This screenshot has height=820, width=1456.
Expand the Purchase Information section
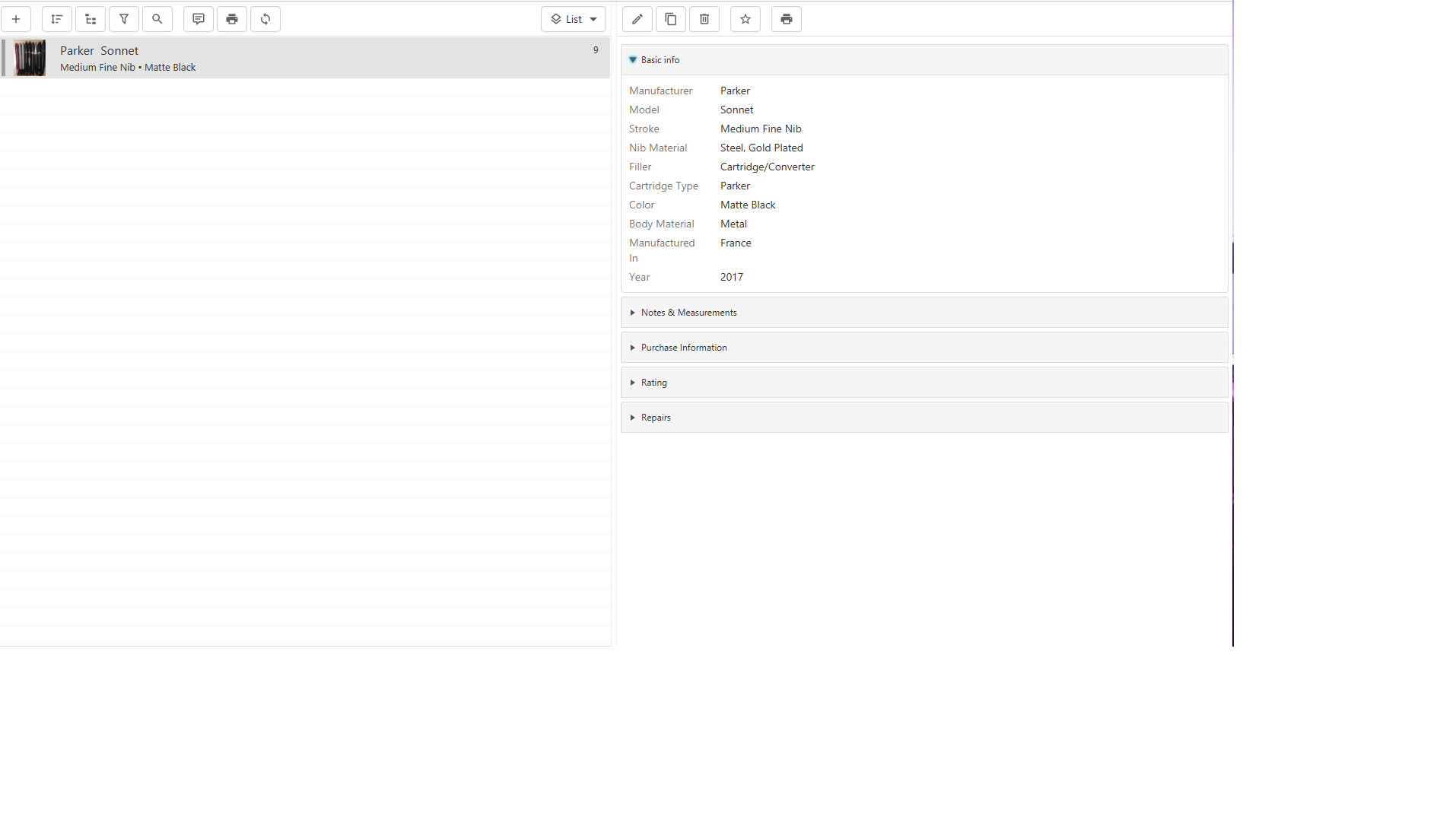click(x=924, y=348)
